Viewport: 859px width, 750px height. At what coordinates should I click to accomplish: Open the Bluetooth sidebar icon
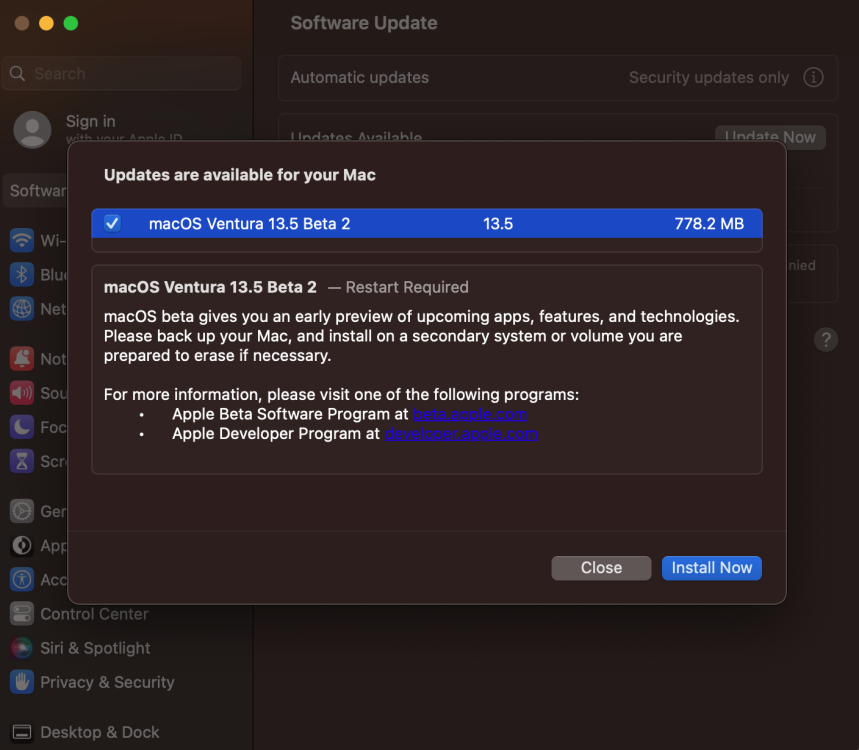pos(22,274)
